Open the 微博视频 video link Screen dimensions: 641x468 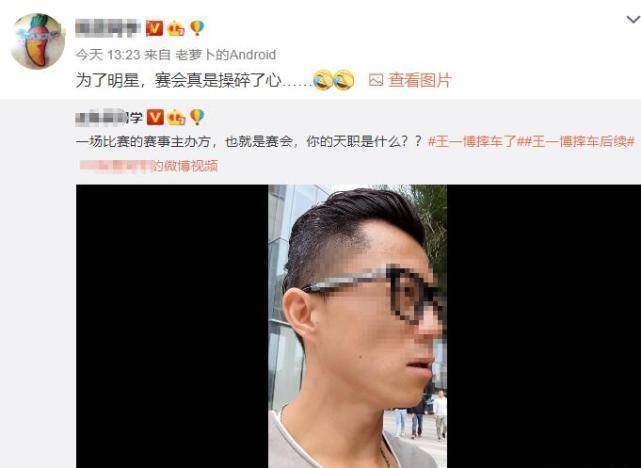click(148, 166)
